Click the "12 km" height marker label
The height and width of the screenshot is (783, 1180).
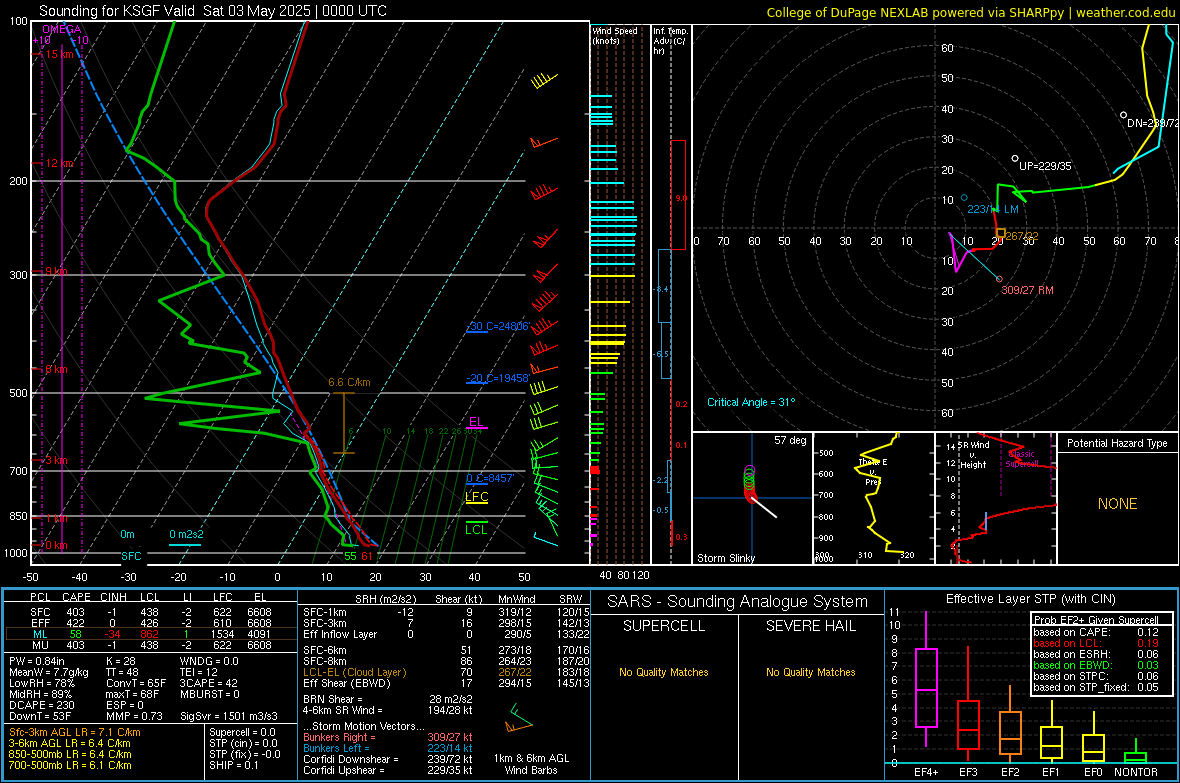(61, 163)
